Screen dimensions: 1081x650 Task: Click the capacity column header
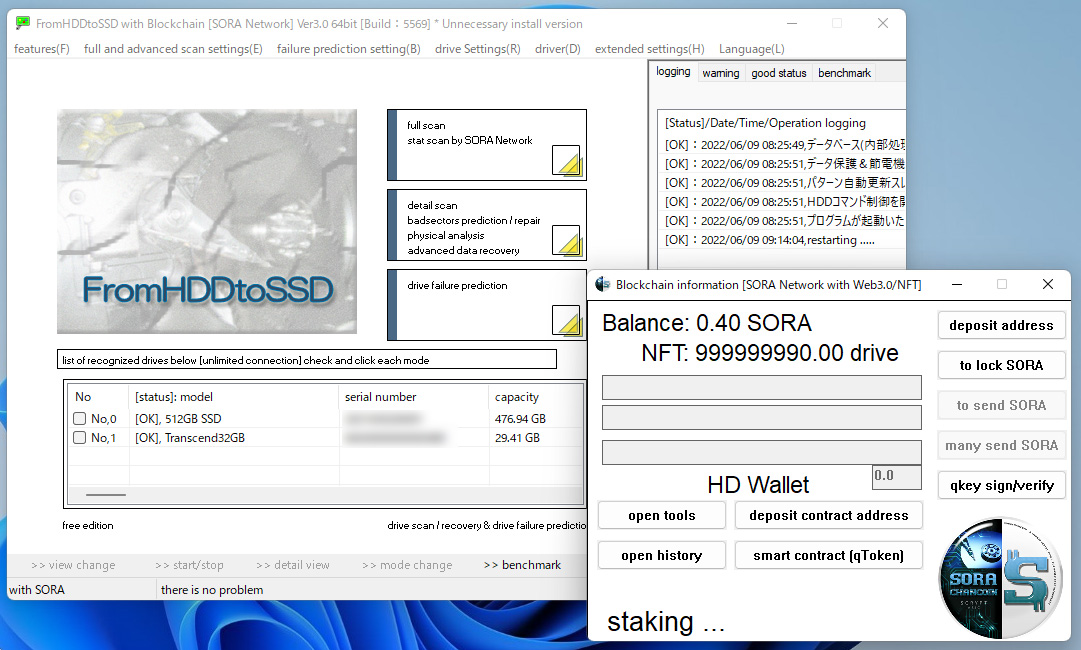536,397
